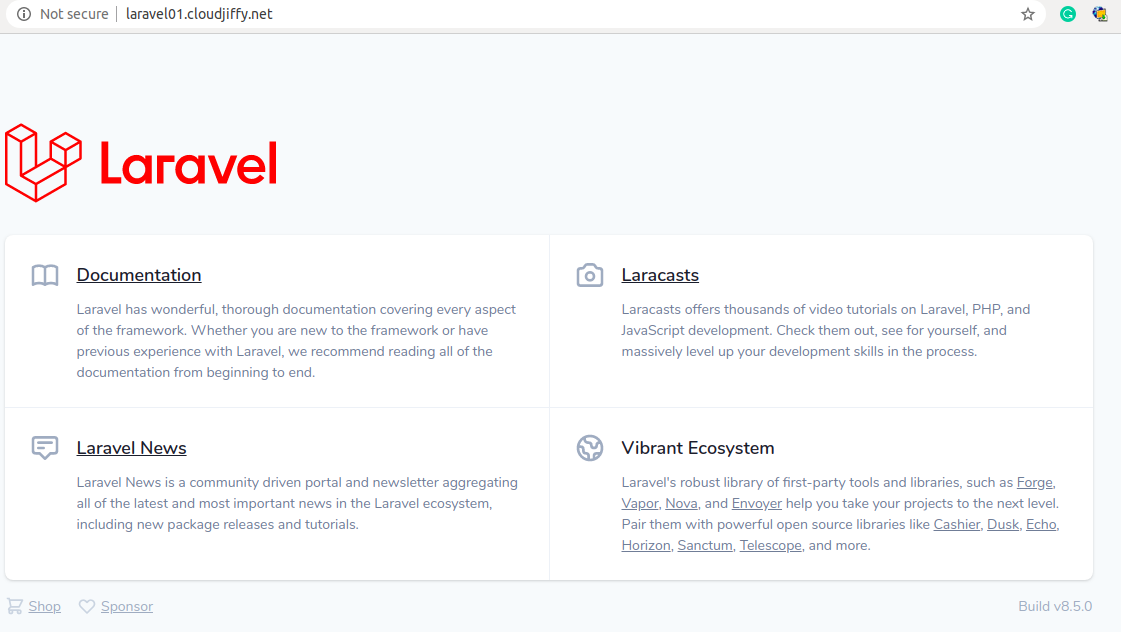Open the Sponsor link text
Viewport: 1121px width, 632px height.
point(127,606)
